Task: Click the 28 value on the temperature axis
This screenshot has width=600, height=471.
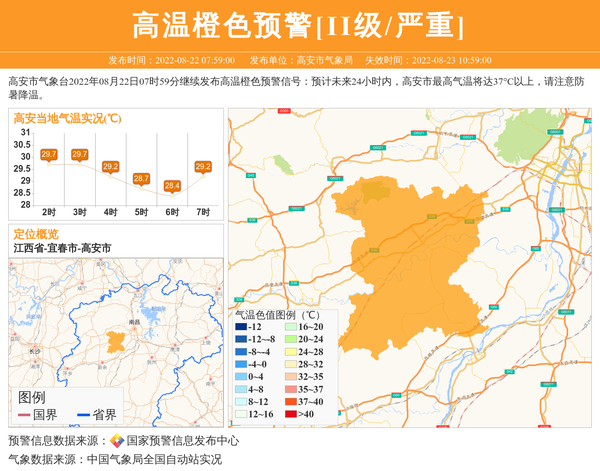Action: point(26,205)
